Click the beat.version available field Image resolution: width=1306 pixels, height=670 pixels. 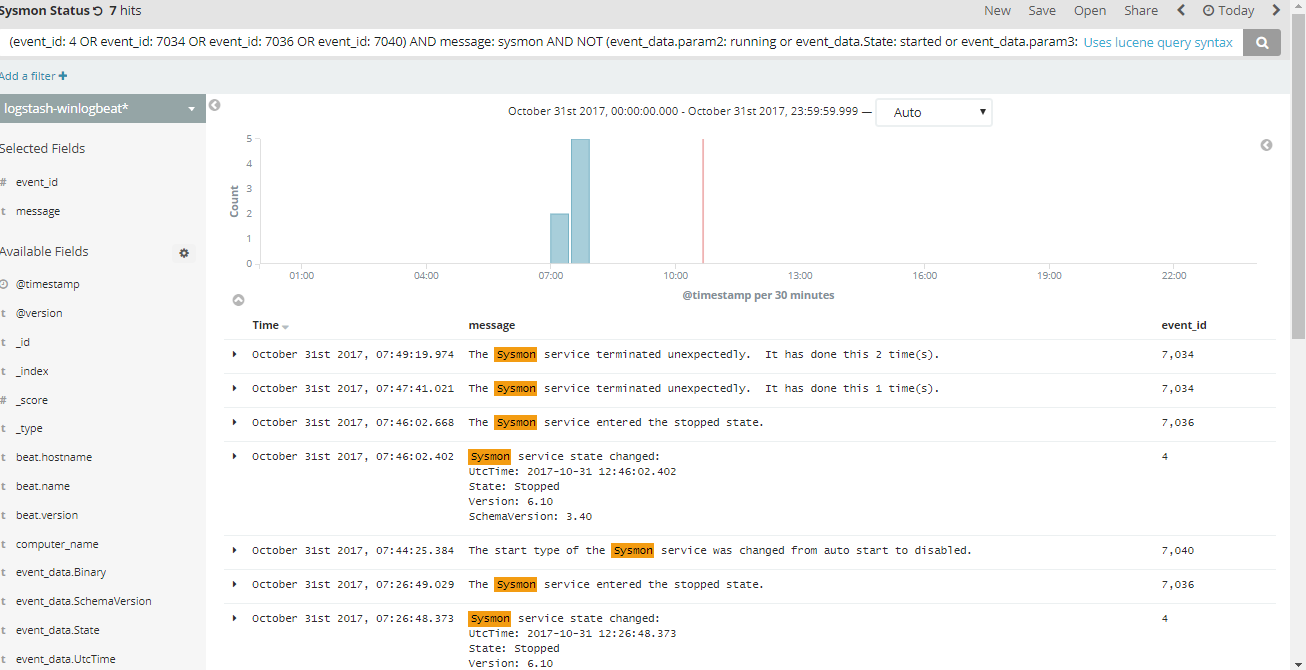tap(47, 515)
